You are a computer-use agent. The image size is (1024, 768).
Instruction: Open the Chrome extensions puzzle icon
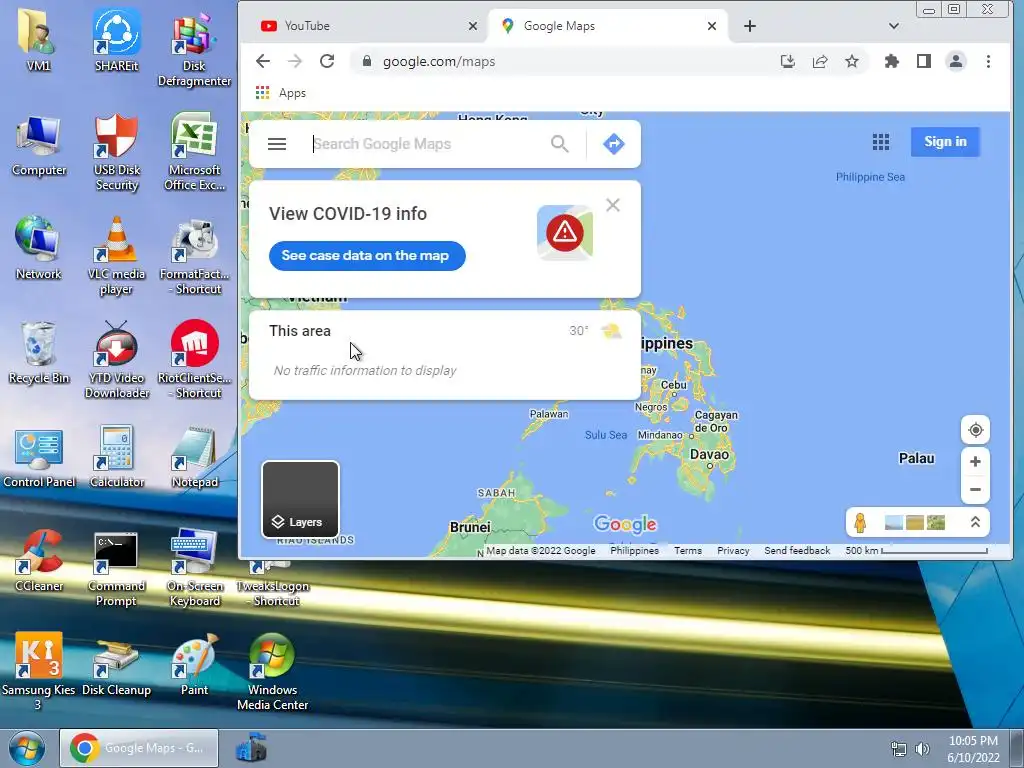(891, 61)
